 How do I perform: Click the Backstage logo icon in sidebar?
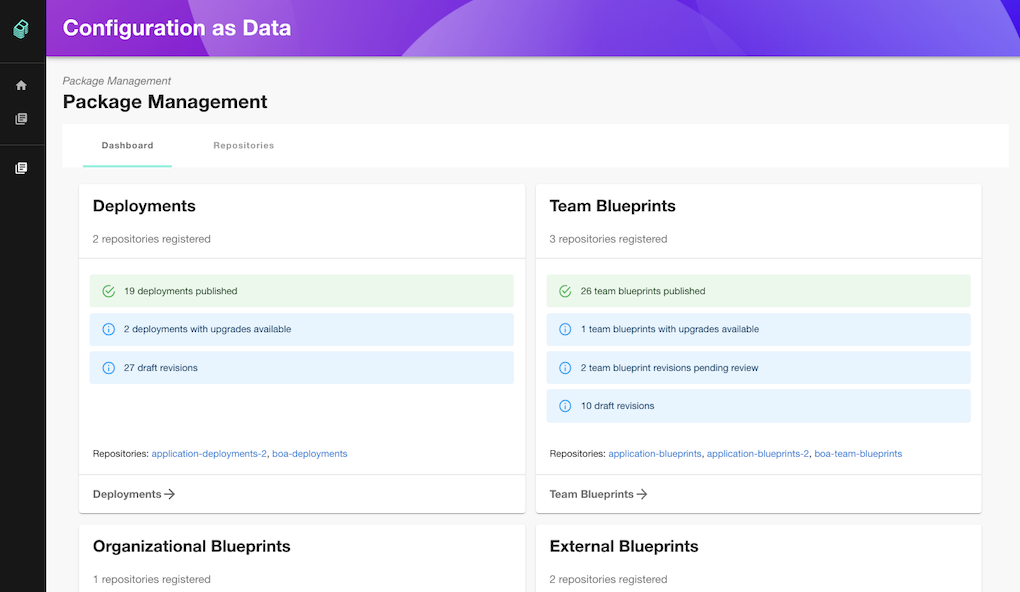21,29
